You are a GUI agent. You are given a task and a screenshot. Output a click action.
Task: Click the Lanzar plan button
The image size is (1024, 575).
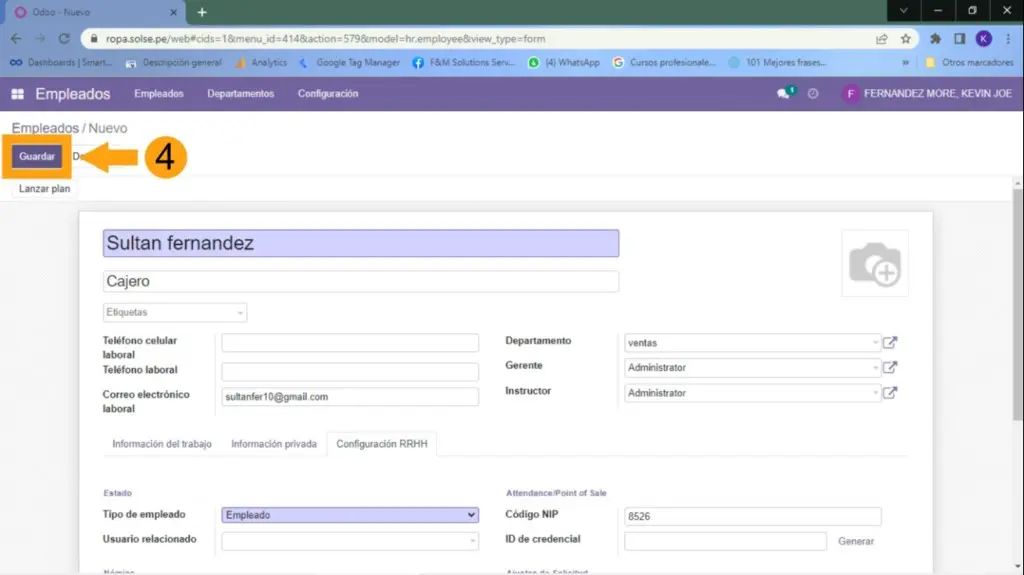click(x=44, y=189)
